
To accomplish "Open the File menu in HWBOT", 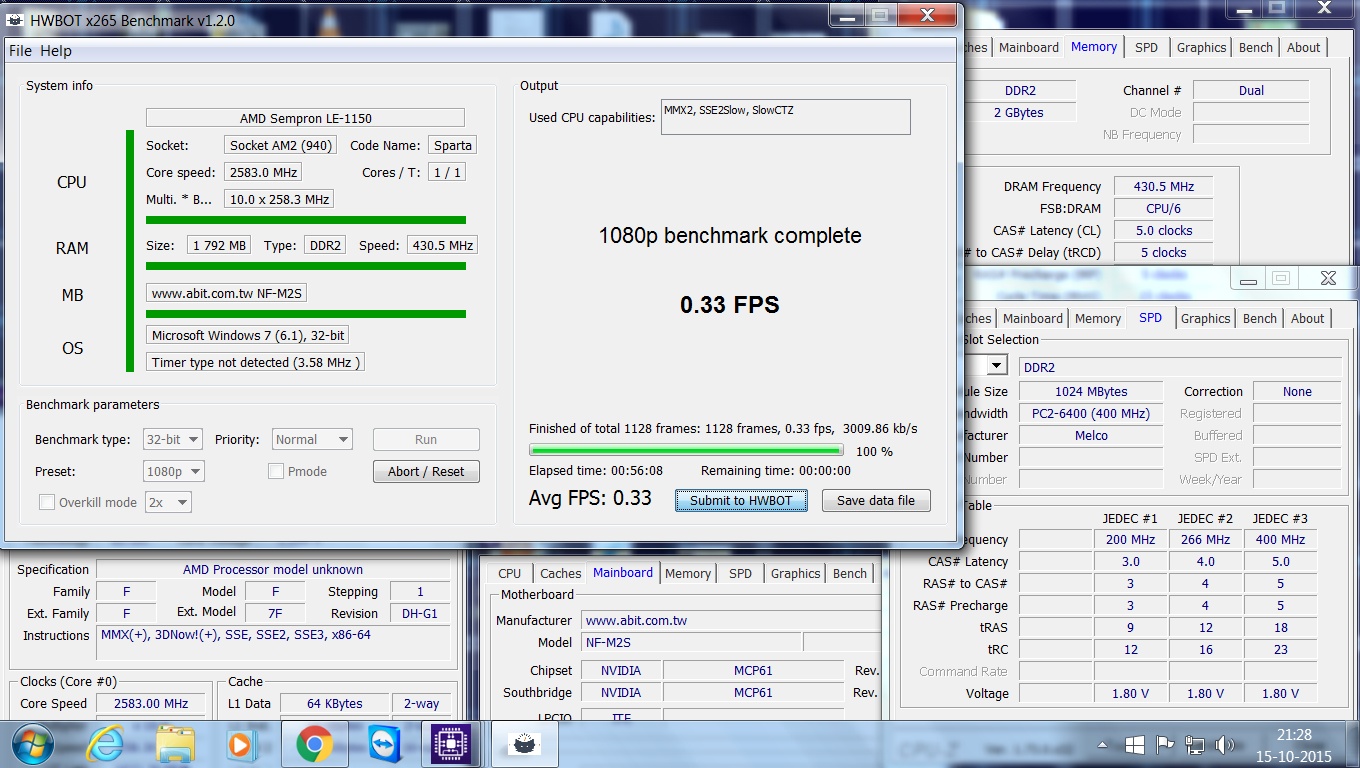I will pos(20,51).
